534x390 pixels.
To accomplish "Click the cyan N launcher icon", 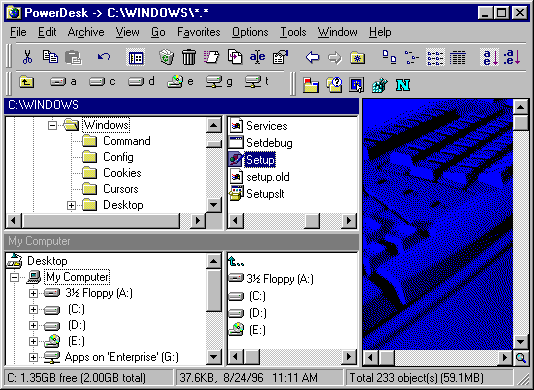I will 403,84.
